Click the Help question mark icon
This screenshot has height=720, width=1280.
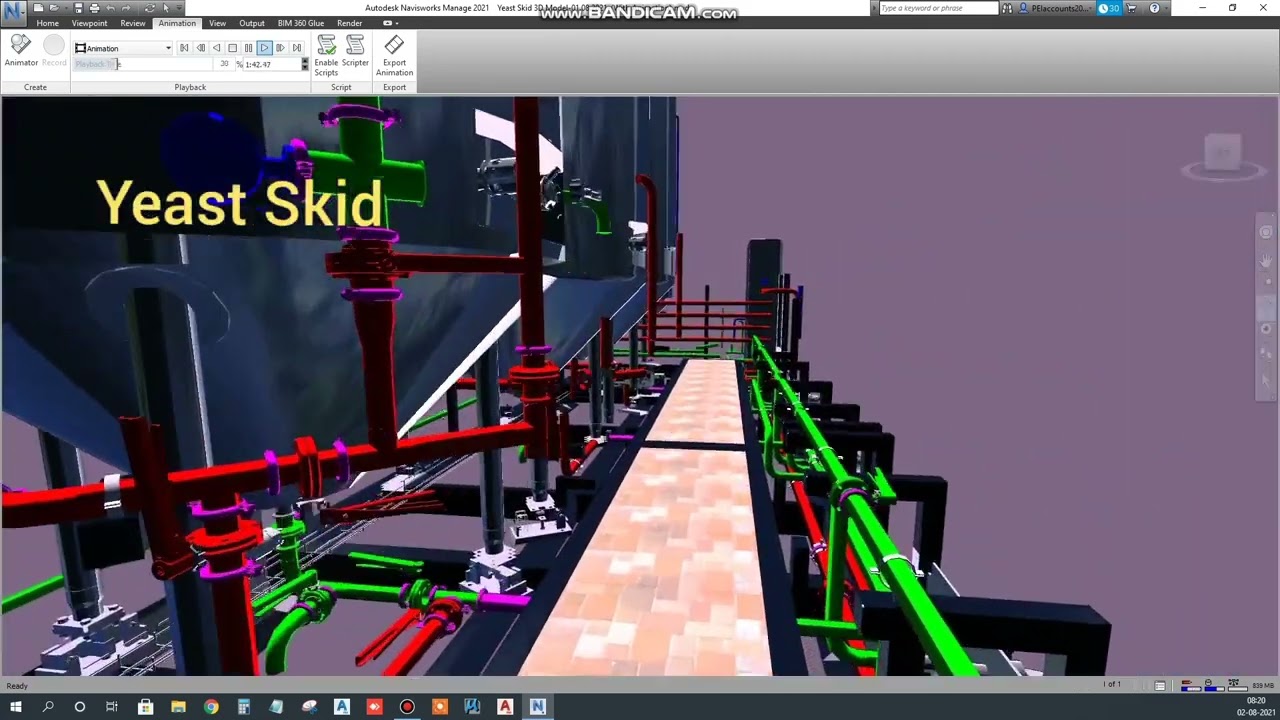click(1154, 8)
